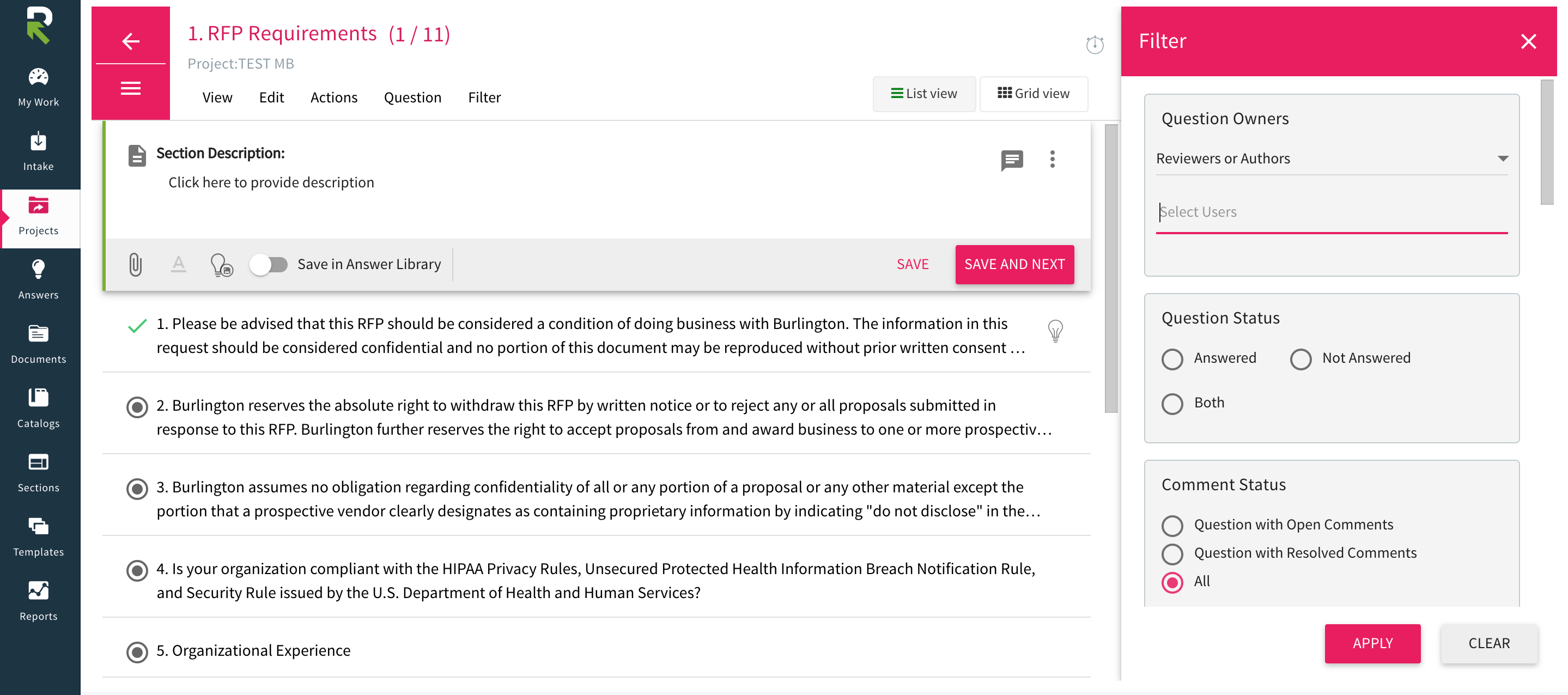Image resolution: width=1568 pixels, height=695 pixels.
Task: Click the SAVE AND NEXT button
Action: (x=1014, y=265)
